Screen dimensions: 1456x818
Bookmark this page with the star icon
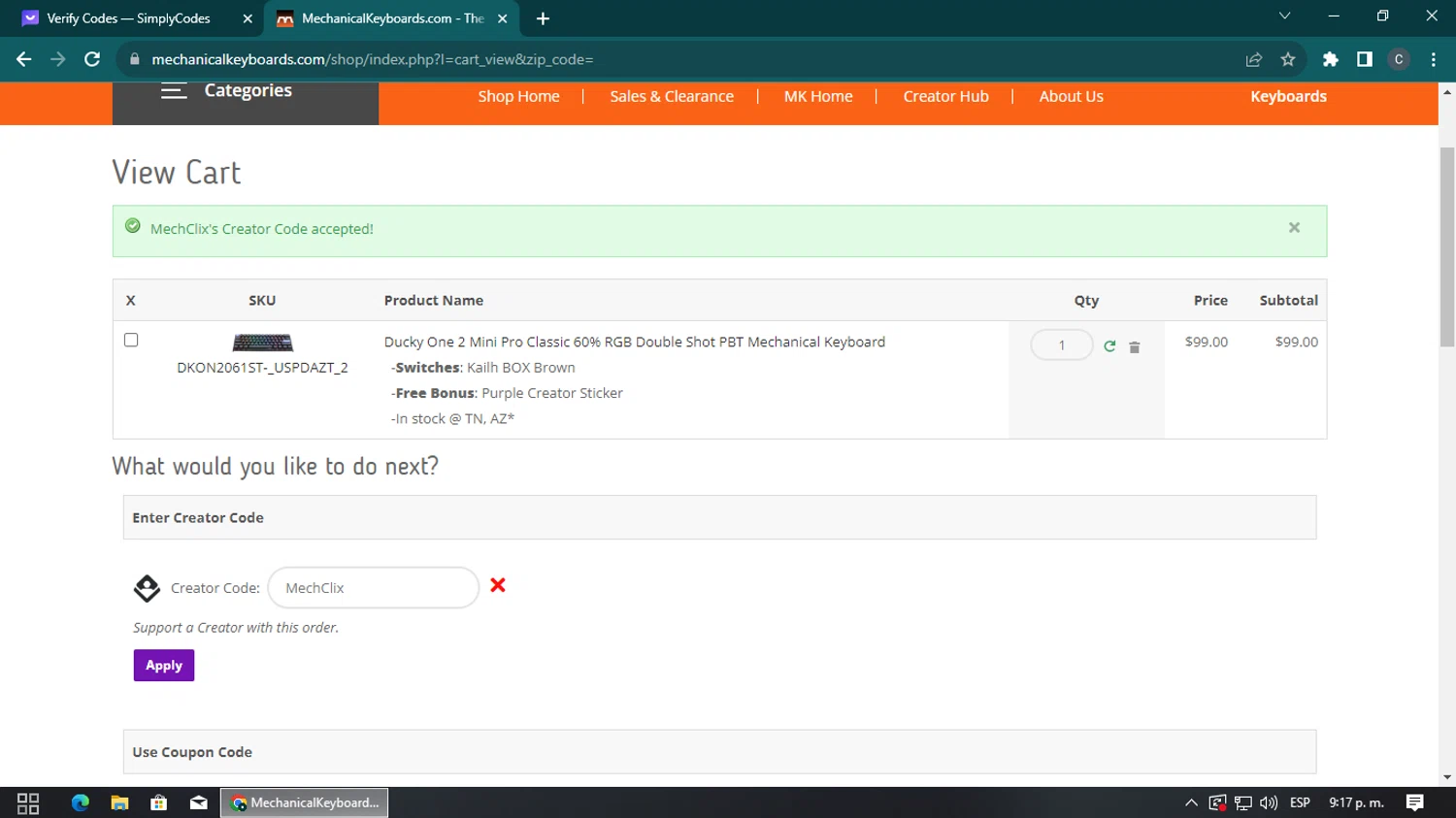(x=1288, y=59)
